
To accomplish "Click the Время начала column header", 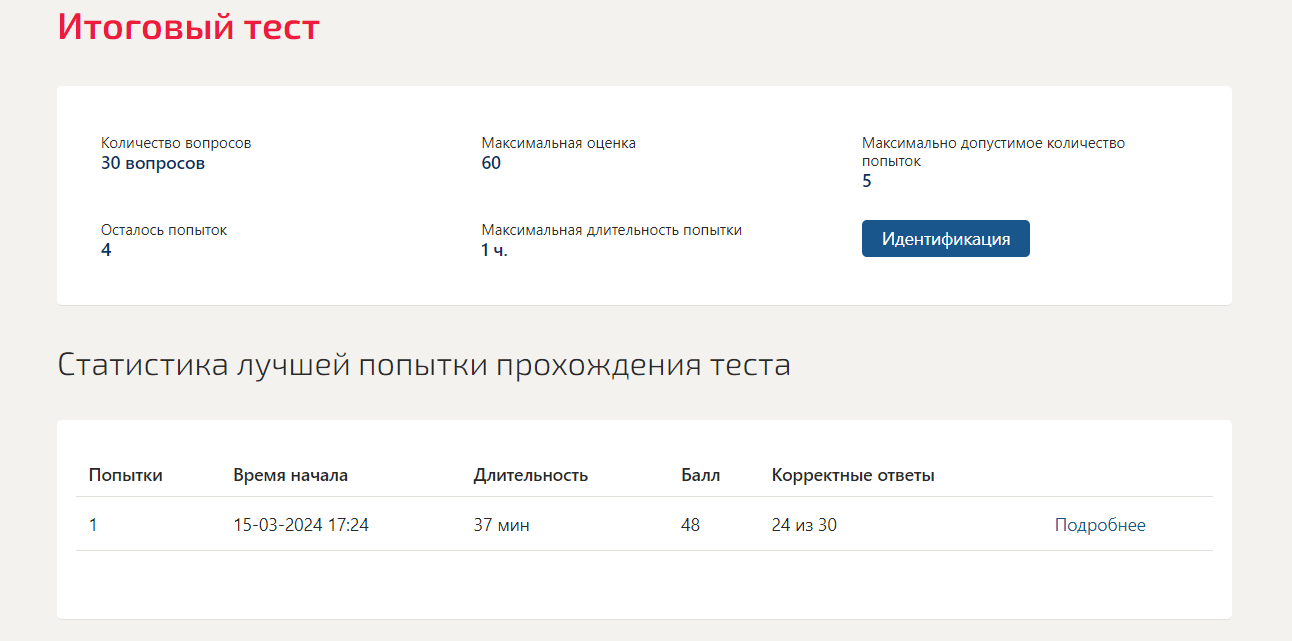I will (291, 475).
